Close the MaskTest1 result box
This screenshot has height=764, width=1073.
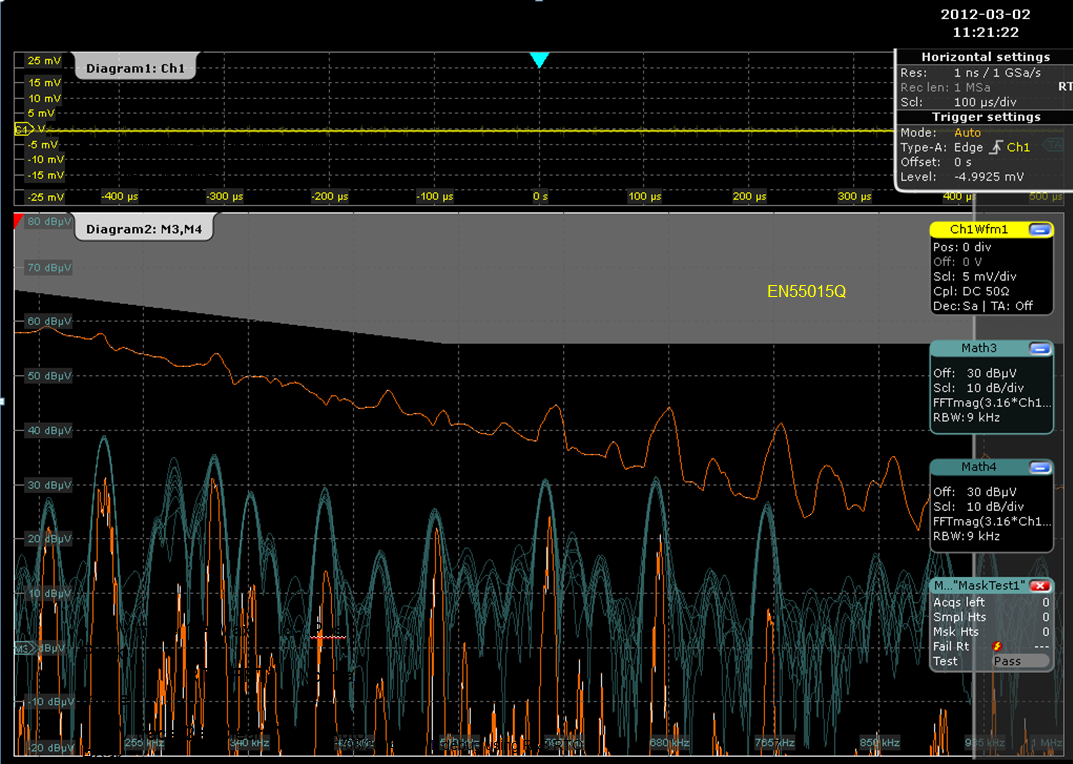(x=1040, y=585)
